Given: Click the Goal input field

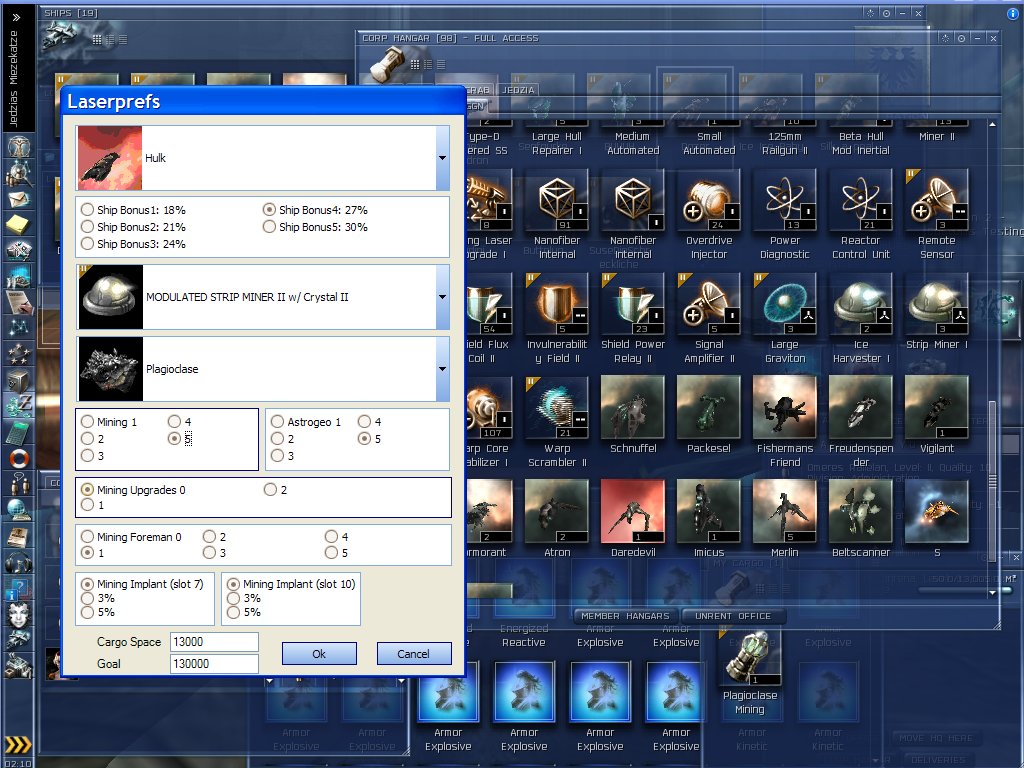Looking at the screenshot, I should (214, 664).
